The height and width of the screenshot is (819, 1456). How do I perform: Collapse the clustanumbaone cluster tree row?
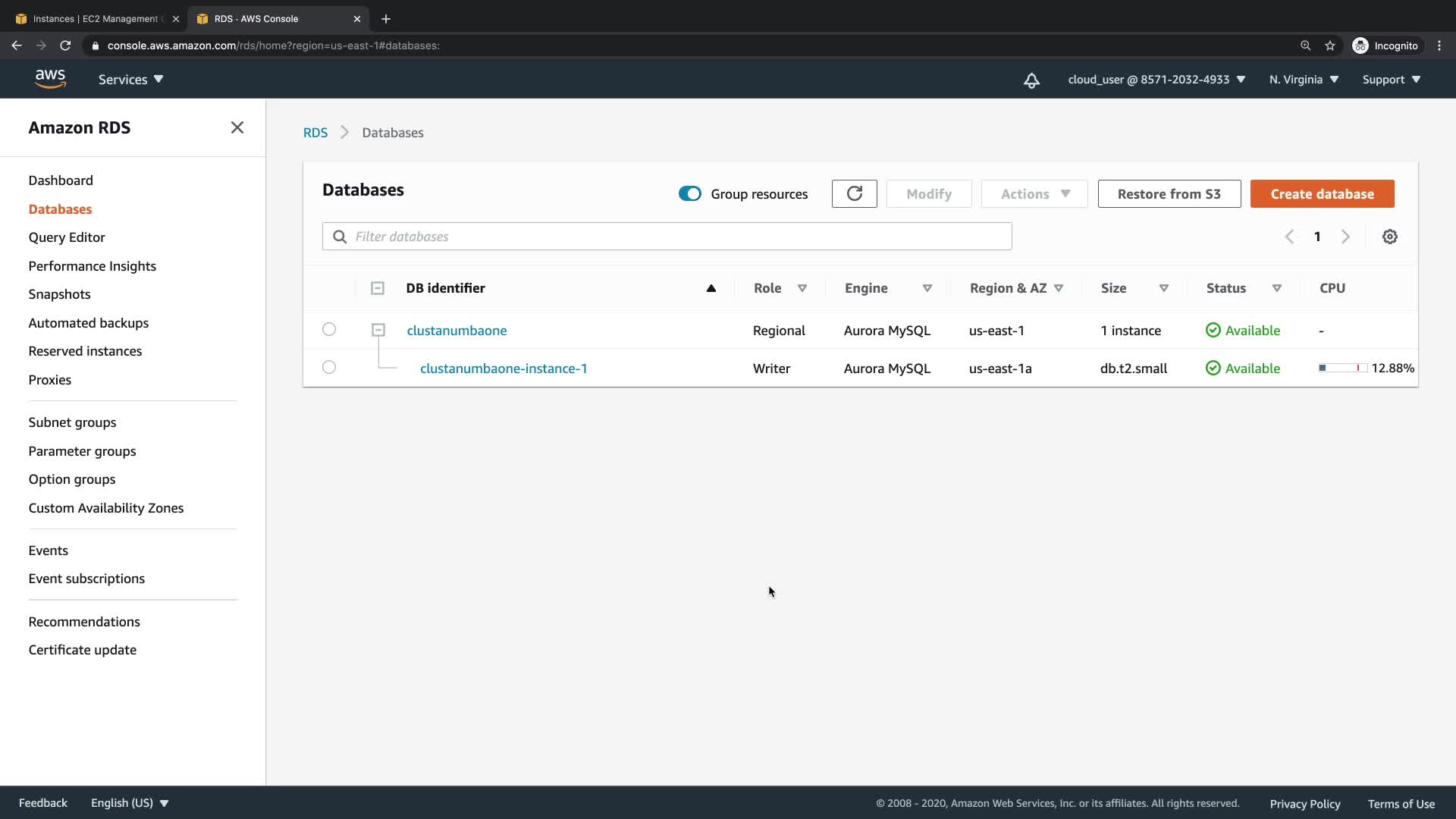point(378,330)
